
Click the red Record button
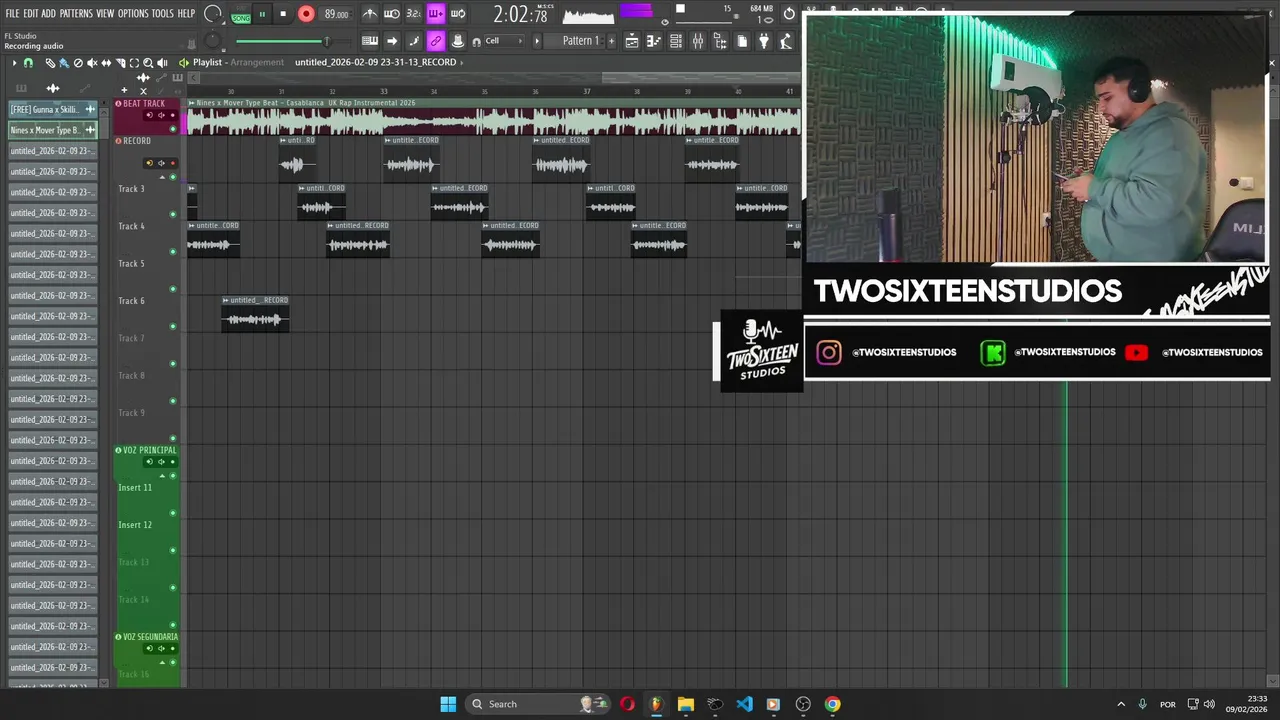coord(306,14)
